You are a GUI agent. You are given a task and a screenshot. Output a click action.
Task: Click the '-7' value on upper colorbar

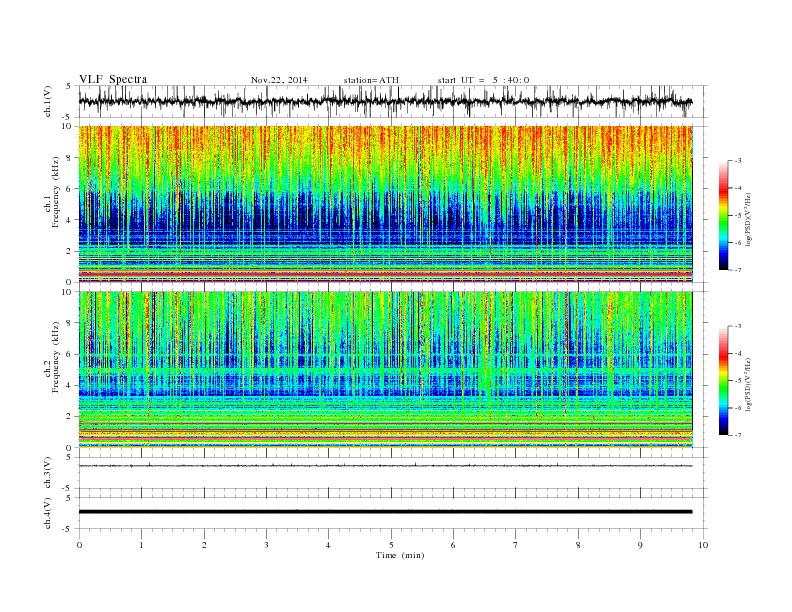pyautogui.click(x=737, y=270)
